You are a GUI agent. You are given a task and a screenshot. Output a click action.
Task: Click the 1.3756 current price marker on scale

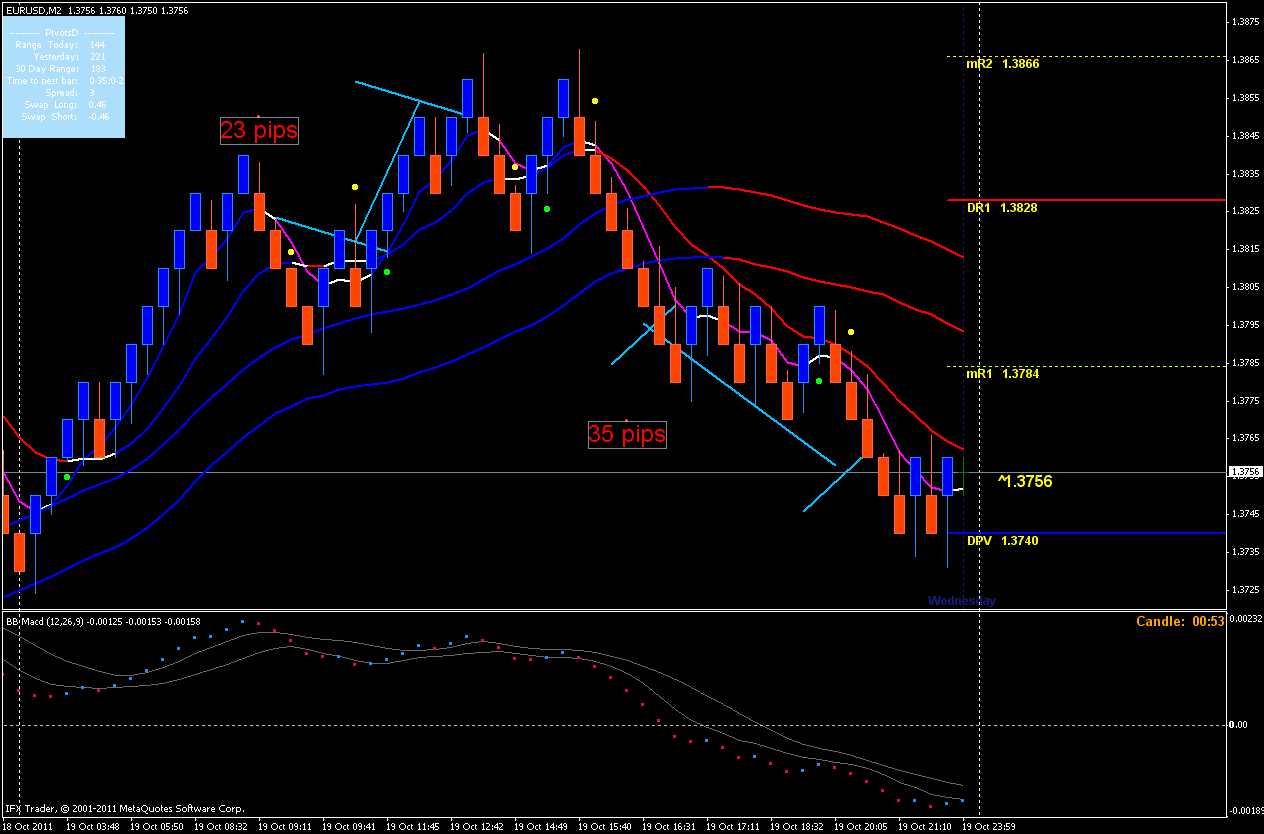click(1245, 472)
